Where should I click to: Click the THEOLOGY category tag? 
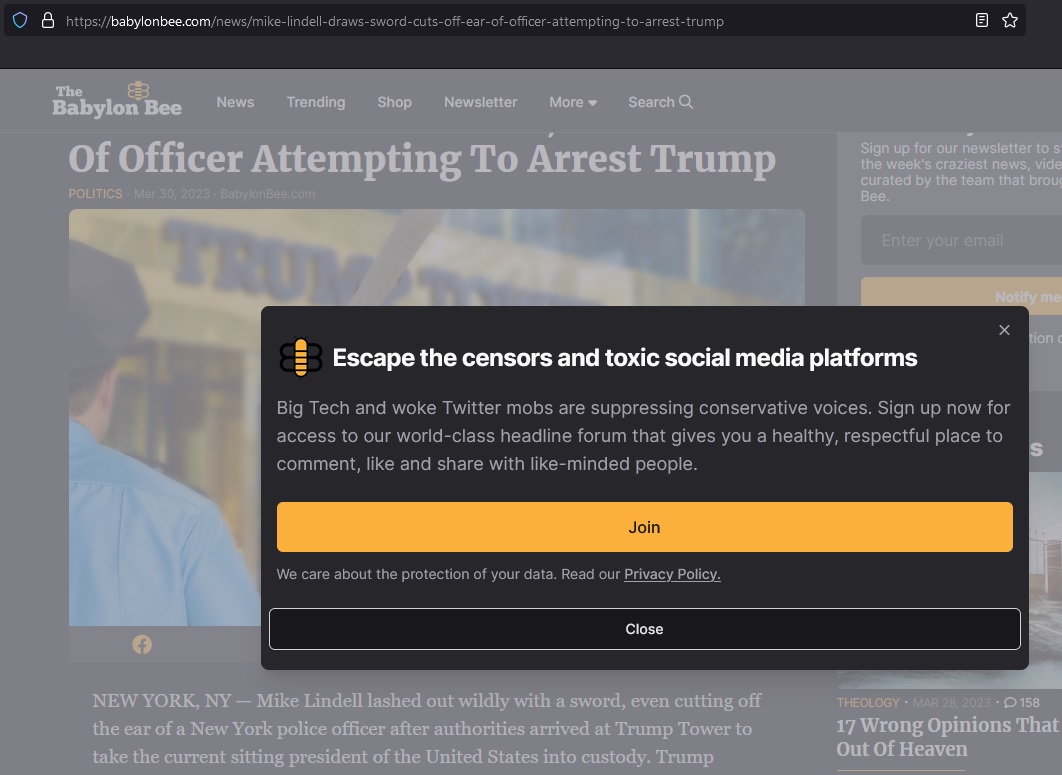coord(868,703)
